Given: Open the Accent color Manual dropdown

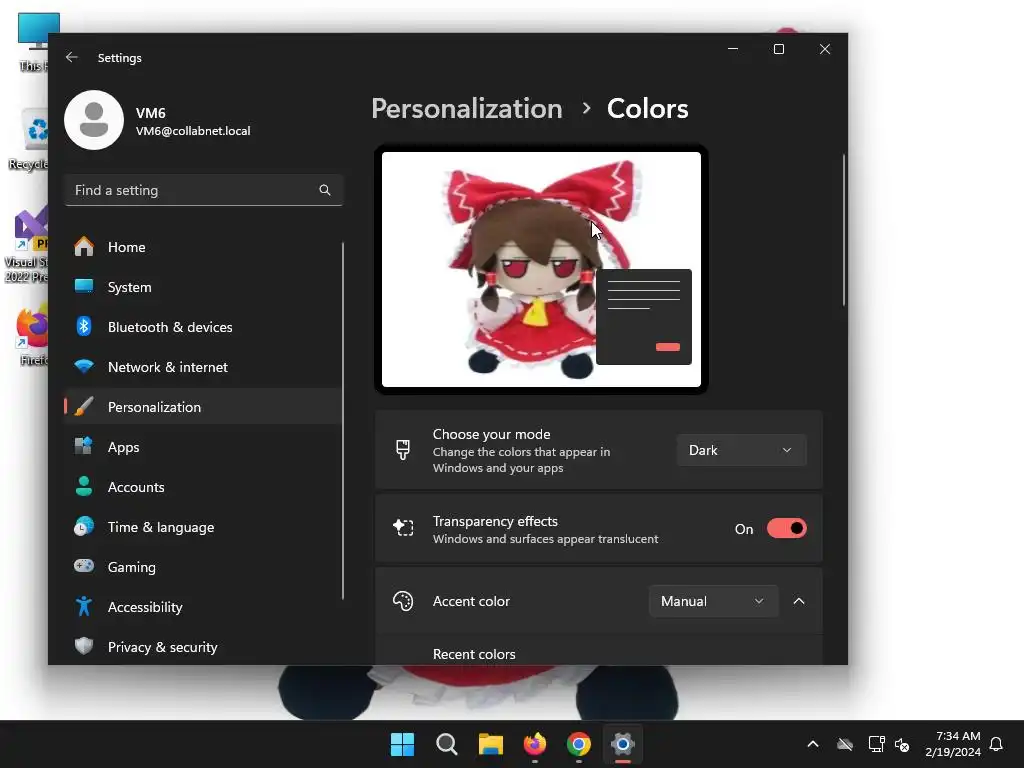Looking at the screenshot, I should pyautogui.click(x=713, y=601).
